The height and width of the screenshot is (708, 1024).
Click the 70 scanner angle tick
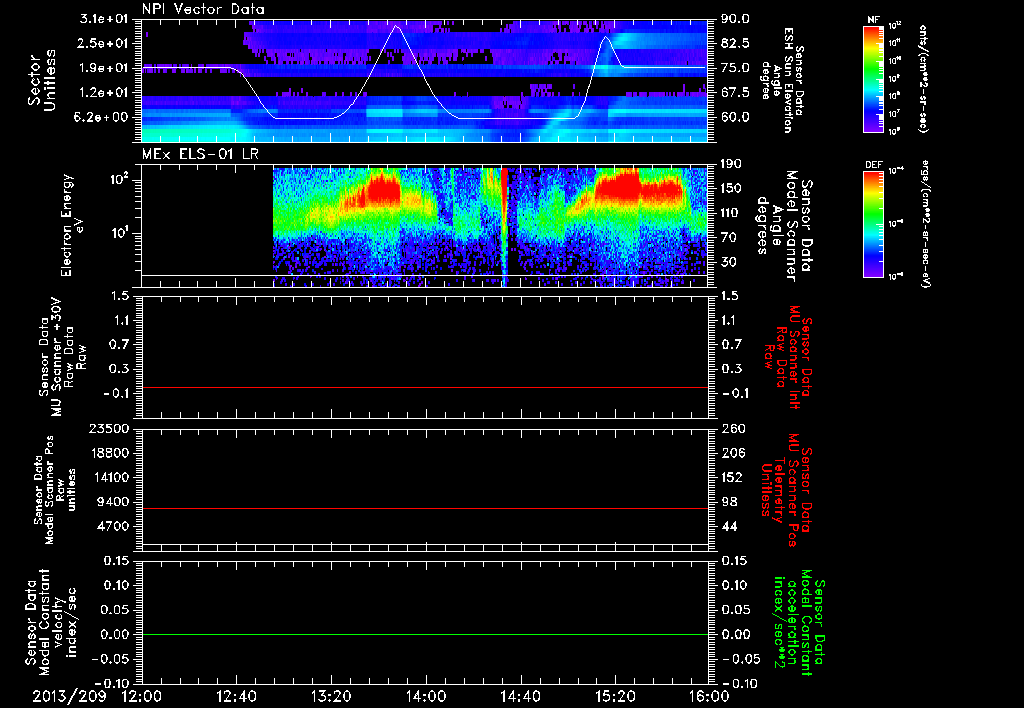(x=729, y=238)
